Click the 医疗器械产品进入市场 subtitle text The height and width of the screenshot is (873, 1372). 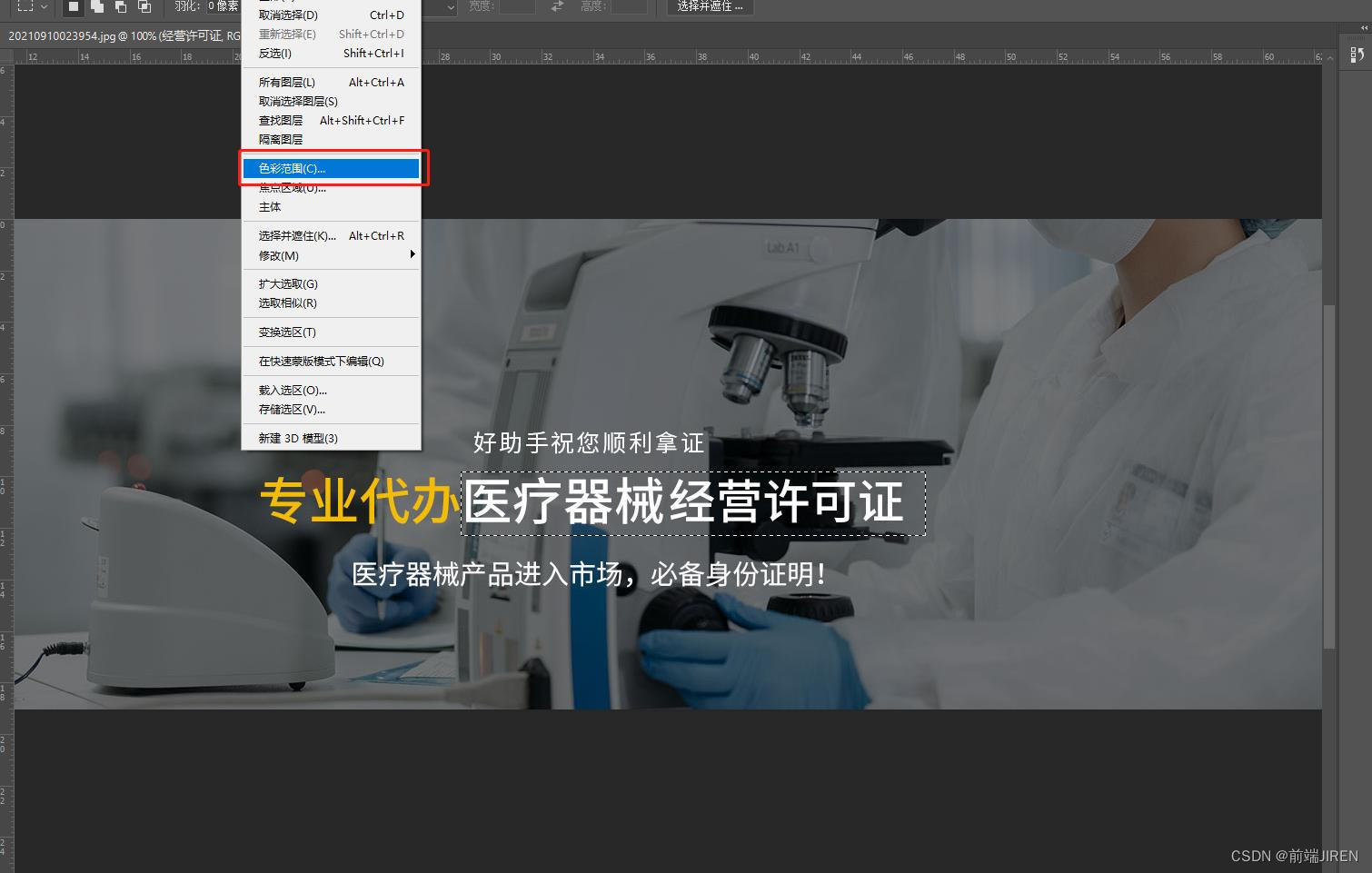click(x=486, y=574)
